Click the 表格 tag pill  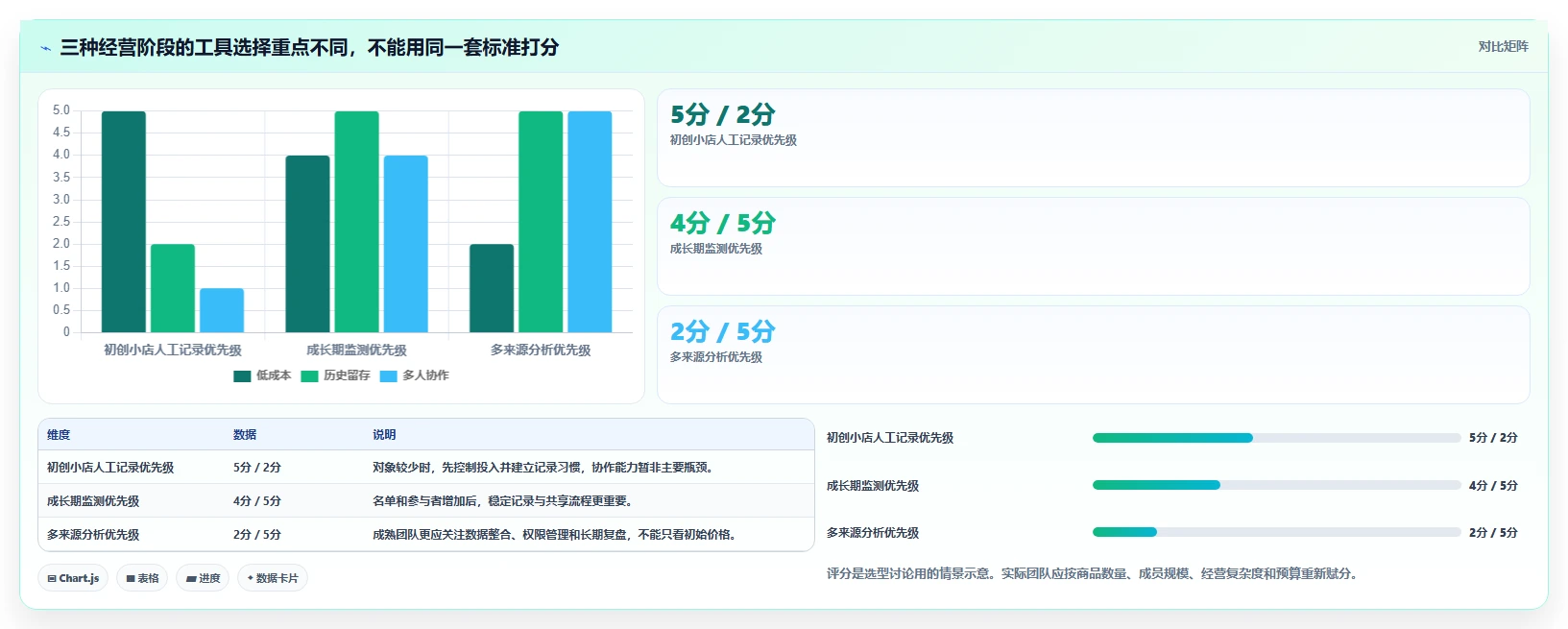pos(142,578)
